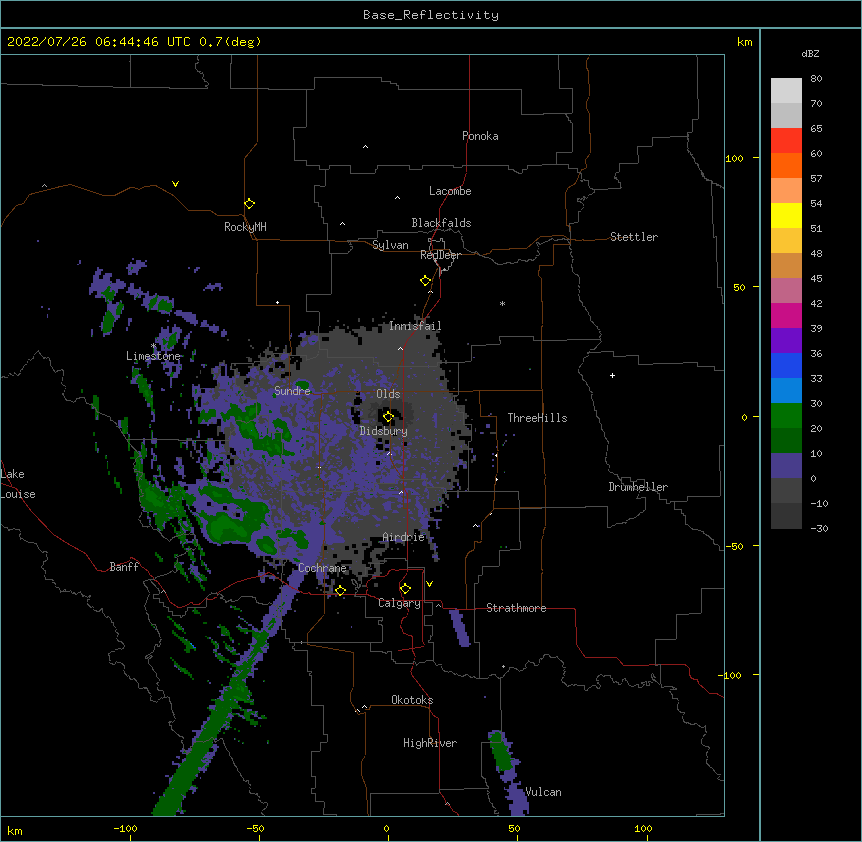Click the Vulcan city label

543,792
